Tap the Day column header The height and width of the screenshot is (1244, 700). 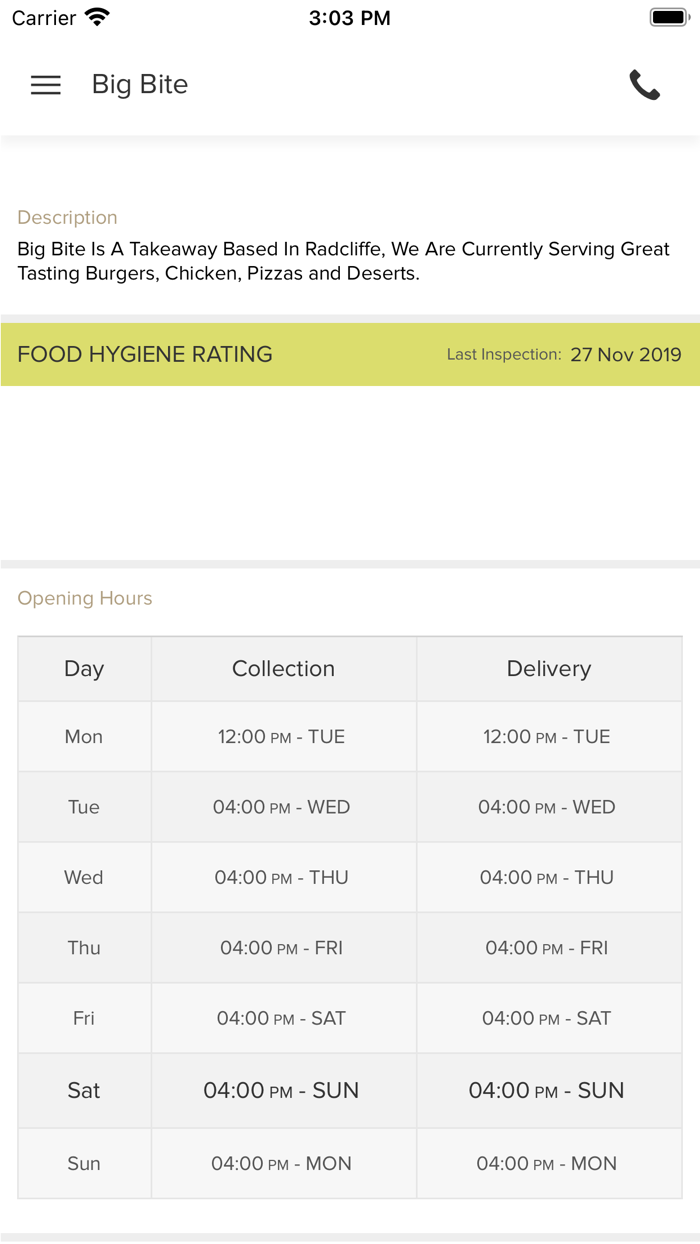[84, 669]
